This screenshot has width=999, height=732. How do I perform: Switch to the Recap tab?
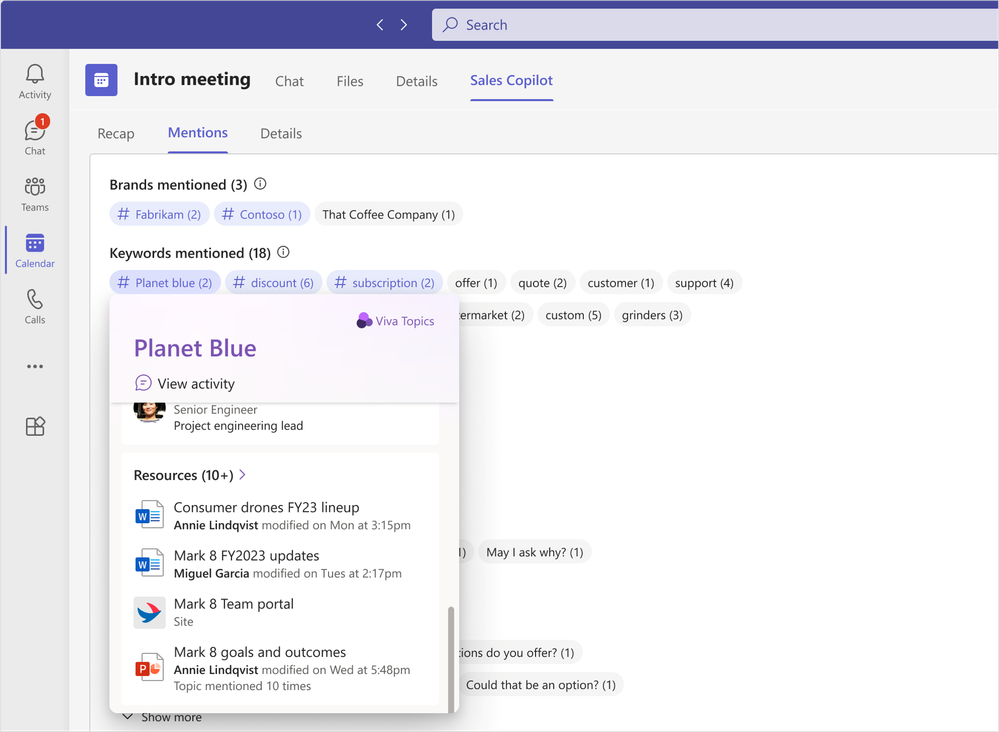point(116,133)
